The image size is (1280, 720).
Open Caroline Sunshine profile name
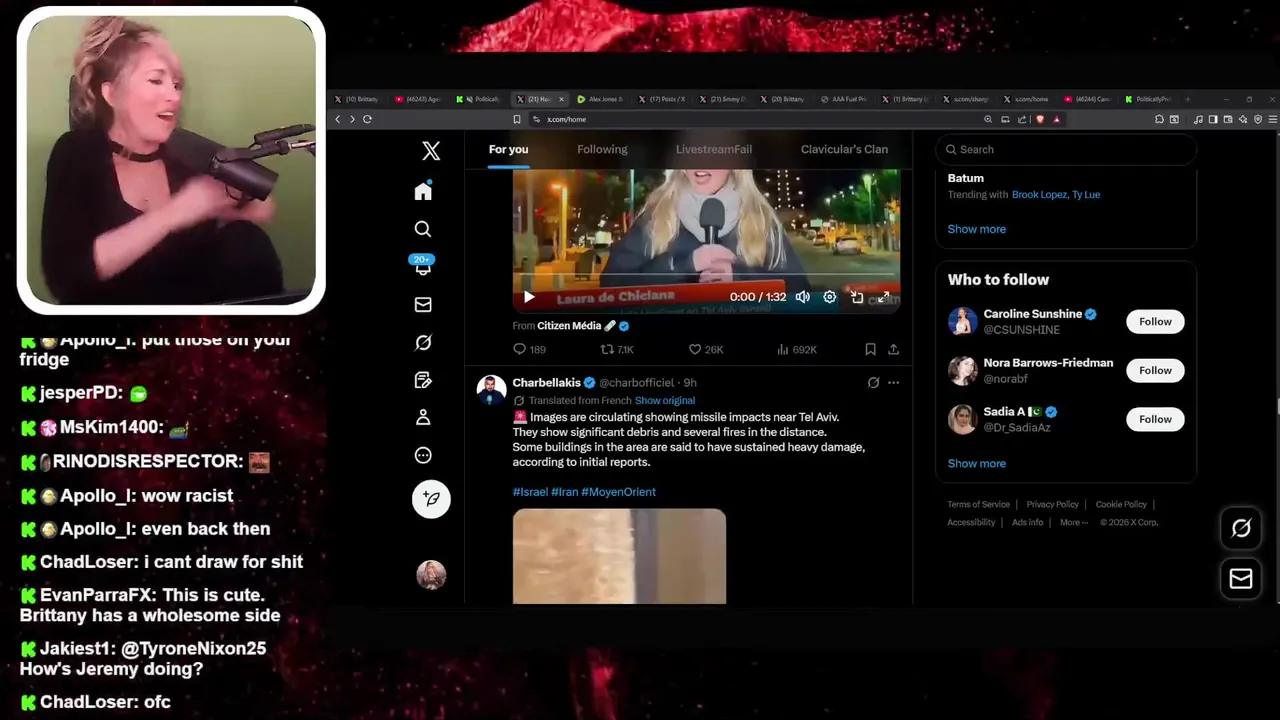pyautogui.click(x=1032, y=314)
